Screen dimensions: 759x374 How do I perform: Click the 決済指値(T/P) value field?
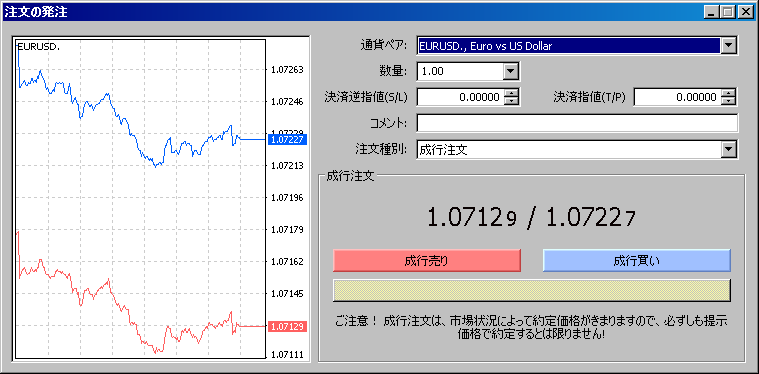[x=677, y=97]
